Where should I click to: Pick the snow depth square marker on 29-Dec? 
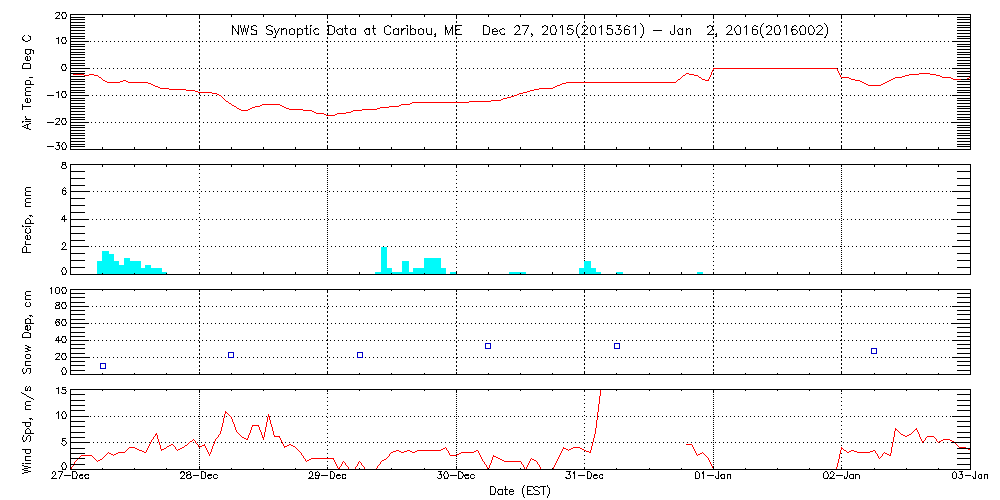pos(360,355)
